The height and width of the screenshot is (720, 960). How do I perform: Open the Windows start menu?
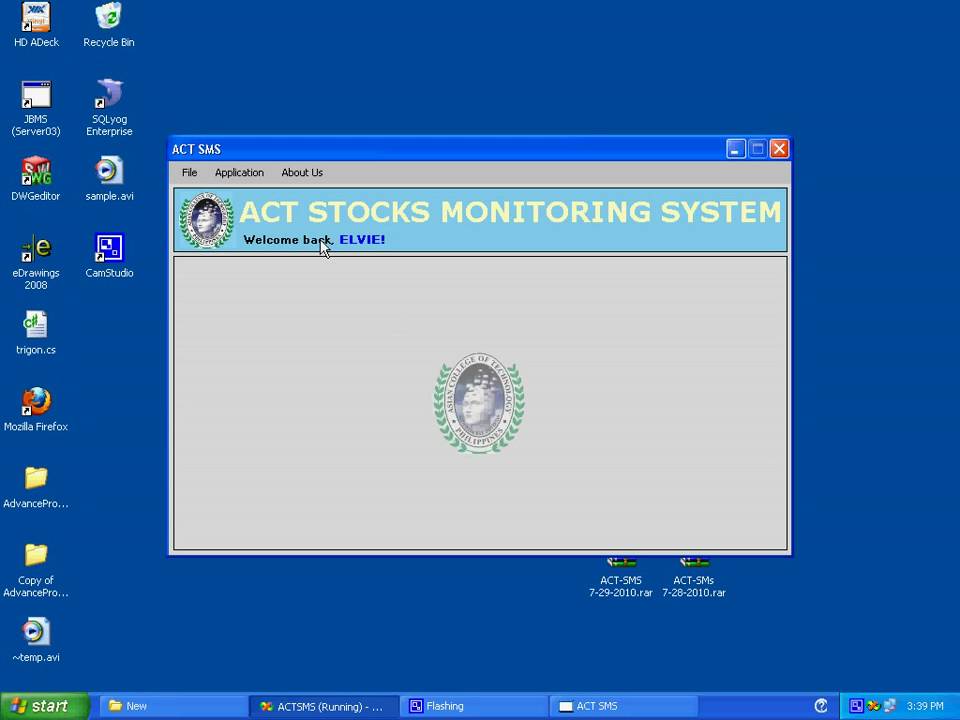[x=45, y=706]
